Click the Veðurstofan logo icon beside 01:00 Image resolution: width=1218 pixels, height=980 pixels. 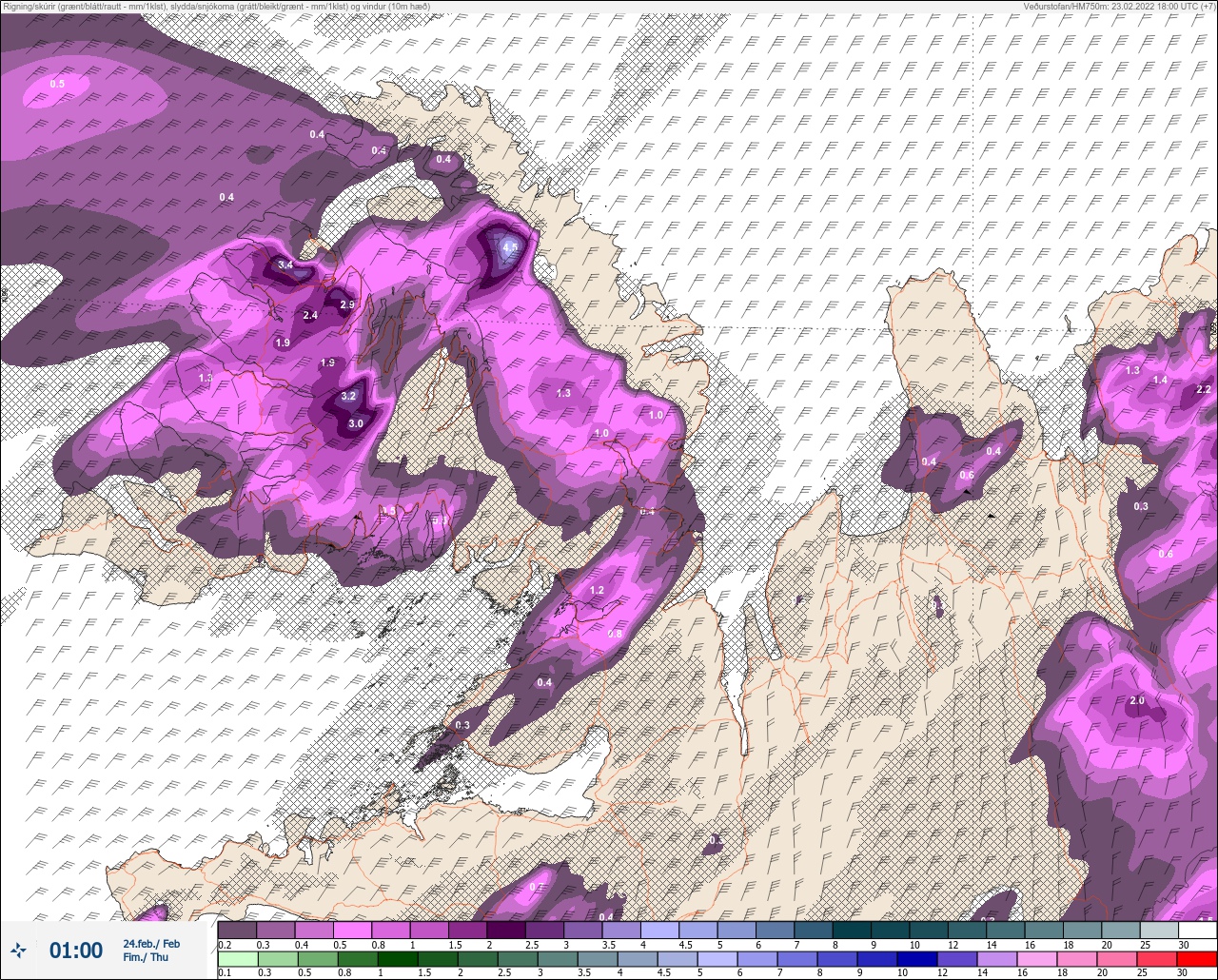pos(18,949)
